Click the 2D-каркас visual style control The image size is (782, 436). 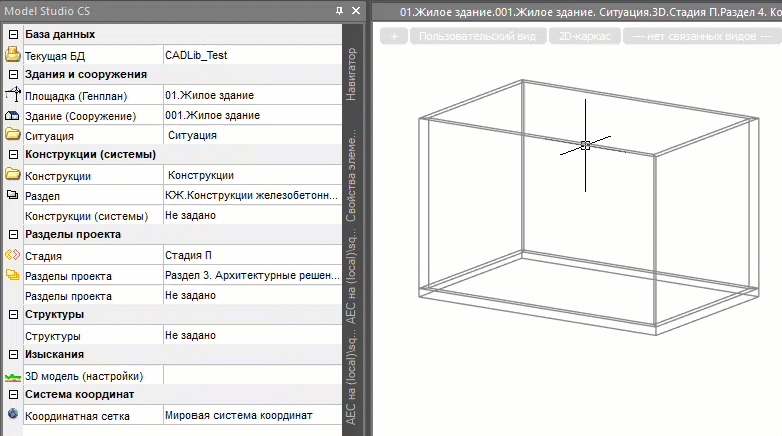point(584,37)
